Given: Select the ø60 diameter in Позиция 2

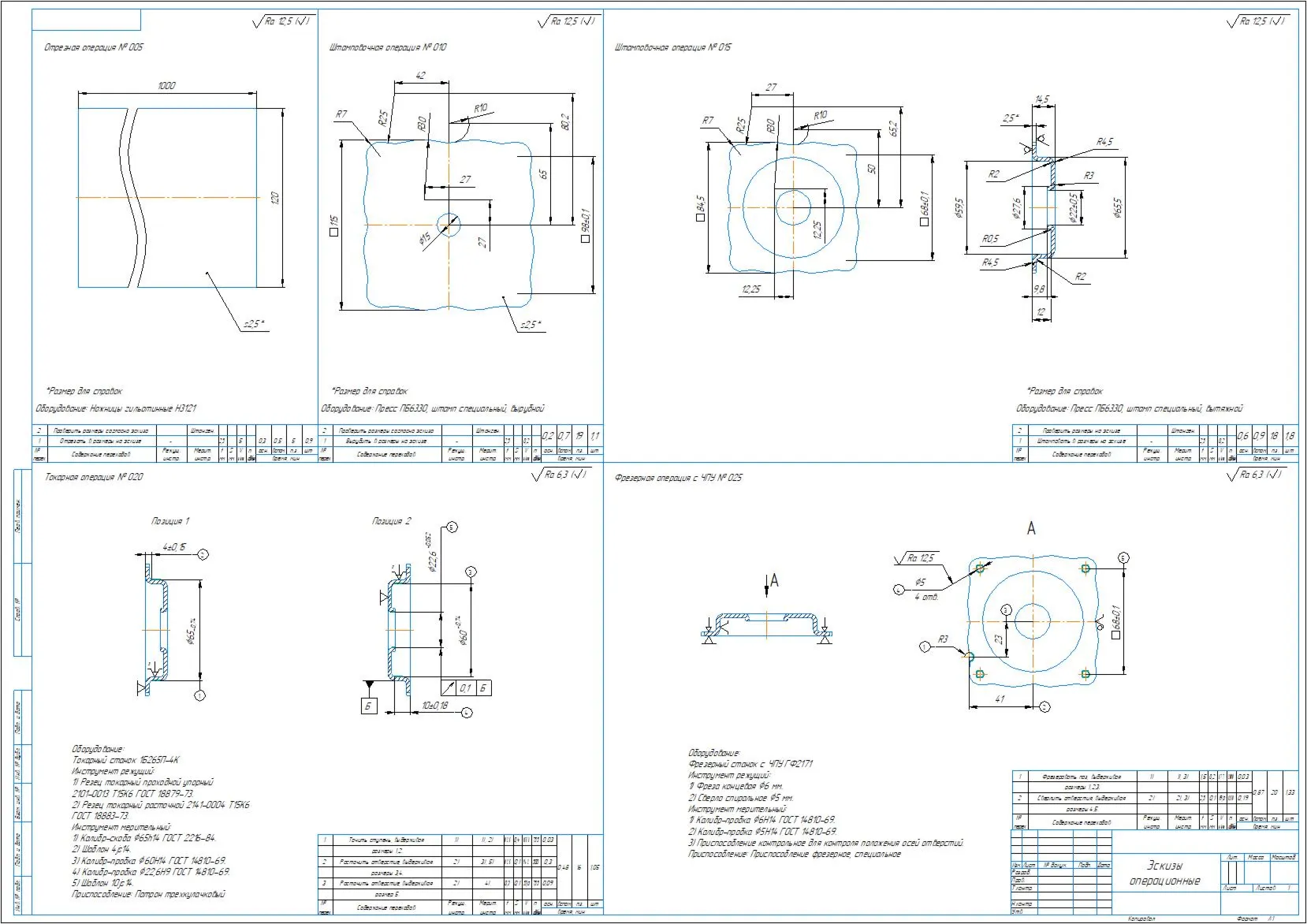Looking at the screenshot, I should tap(464, 631).
